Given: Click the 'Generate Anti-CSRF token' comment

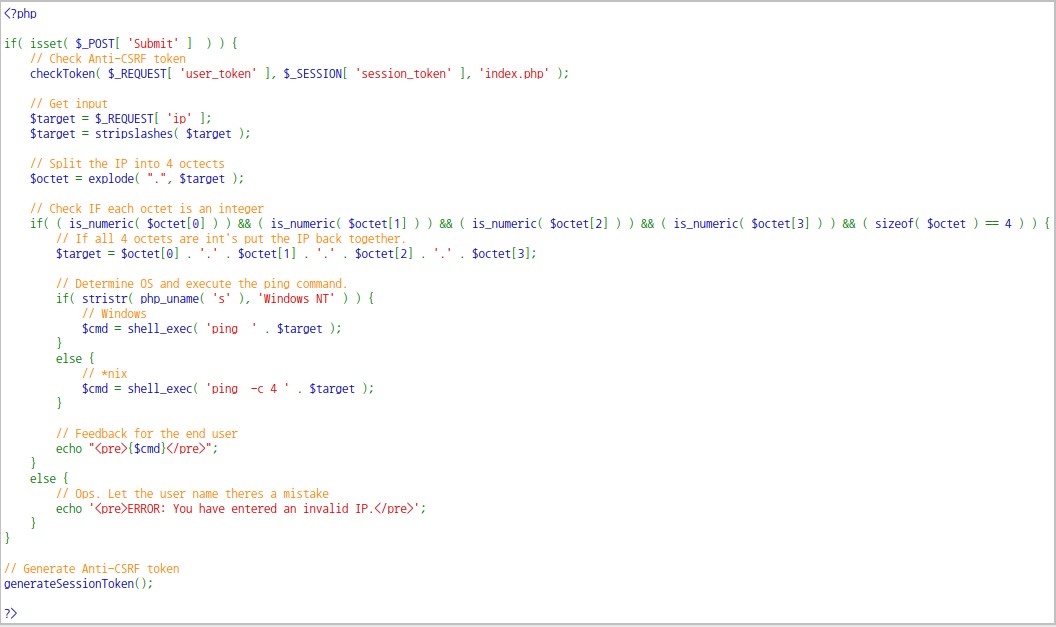Looking at the screenshot, I should click(92, 568).
